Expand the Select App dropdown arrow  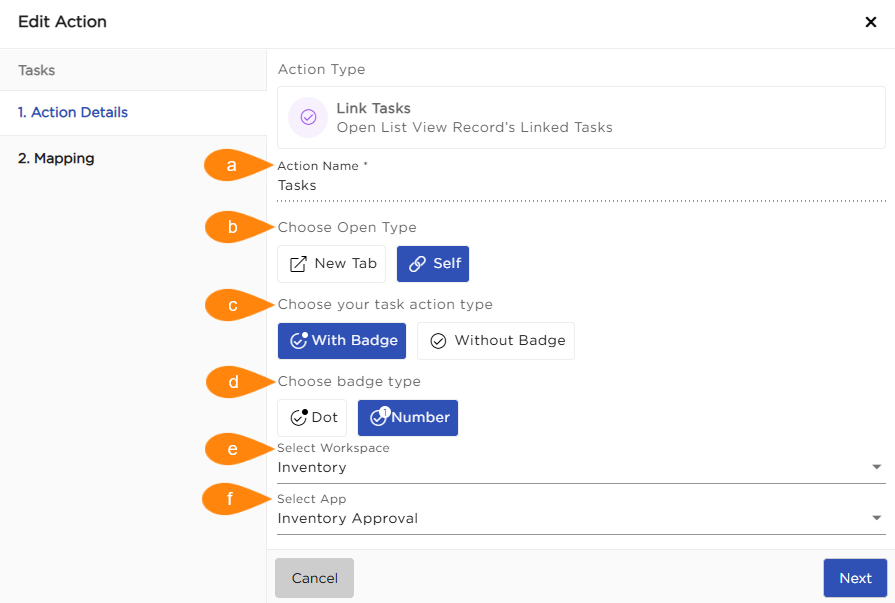click(876, 518)
